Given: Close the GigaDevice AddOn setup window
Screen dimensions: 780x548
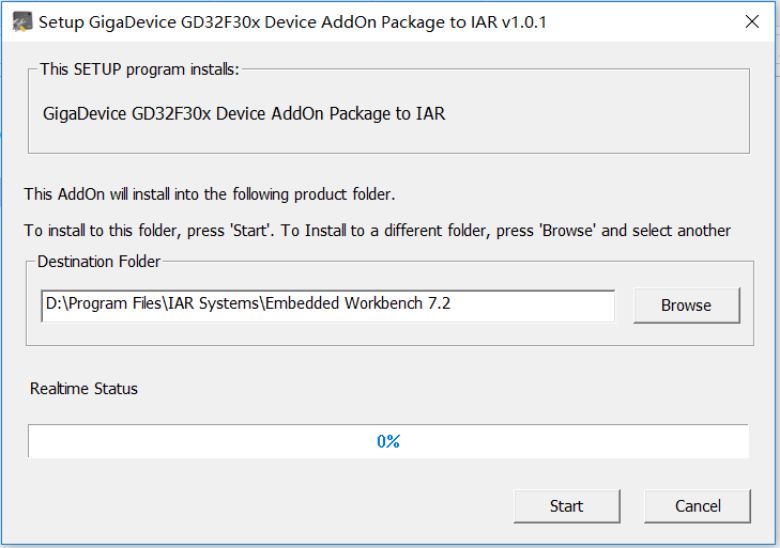Looking at the screenshot, I should 752,21.
